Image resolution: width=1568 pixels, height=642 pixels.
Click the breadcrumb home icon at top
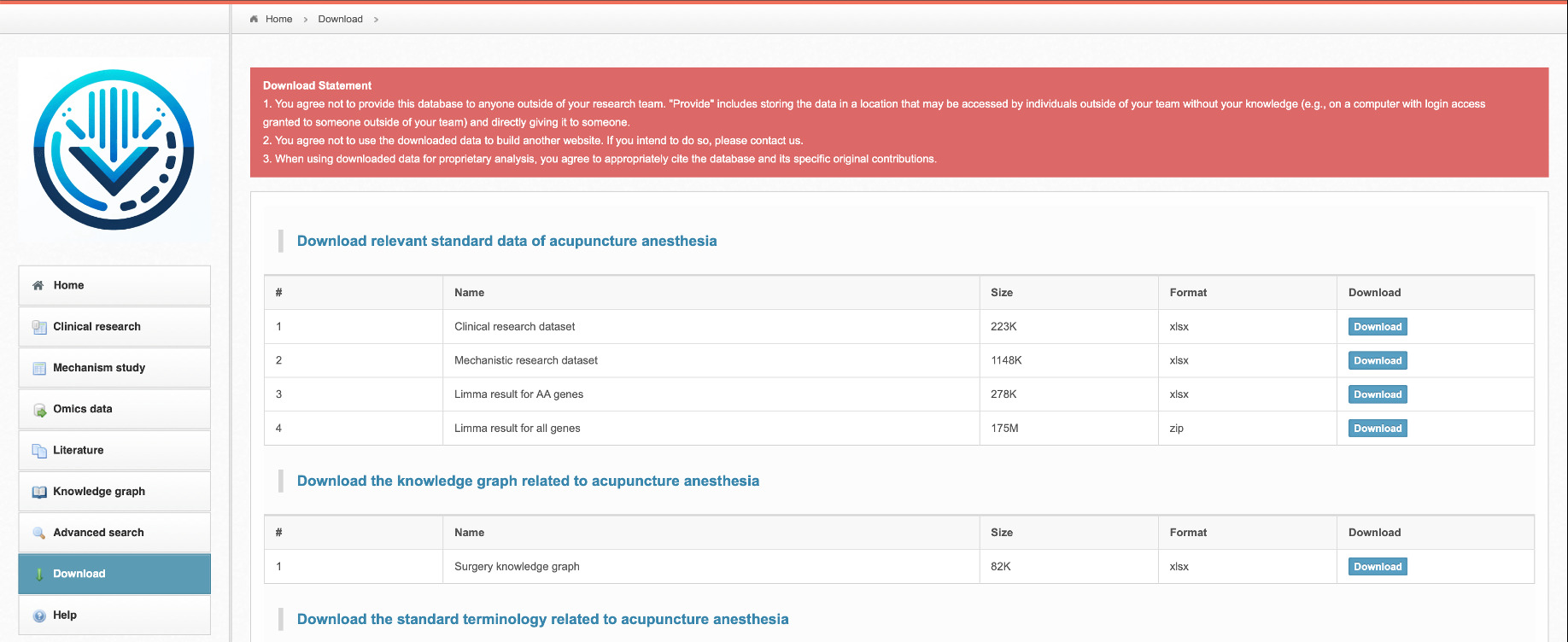click(x=254, y=19)
